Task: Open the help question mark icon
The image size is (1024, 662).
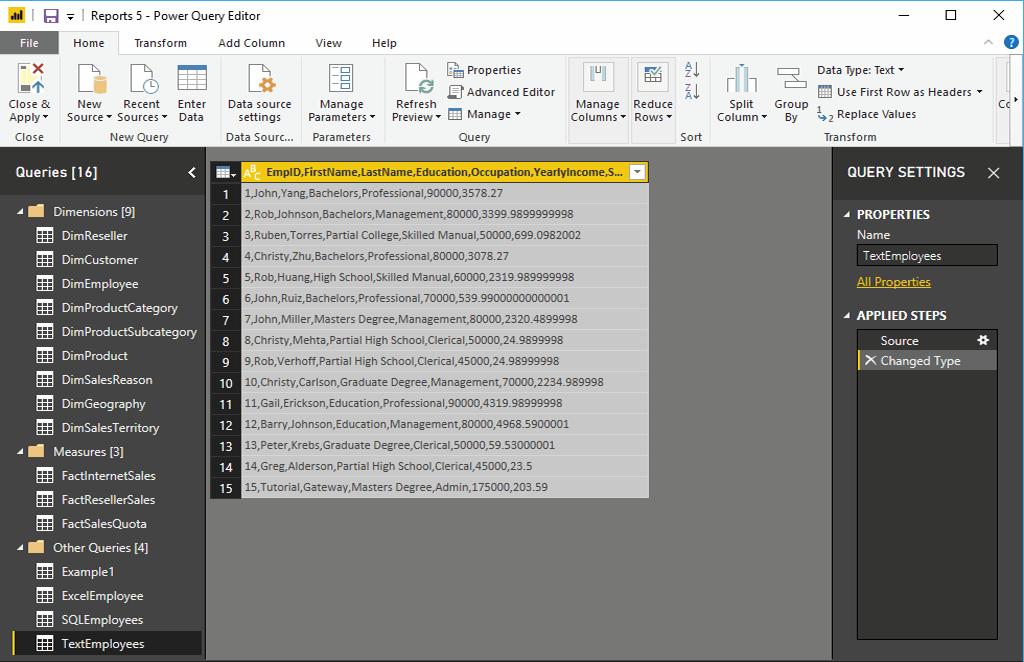Action: [1011, 42]
